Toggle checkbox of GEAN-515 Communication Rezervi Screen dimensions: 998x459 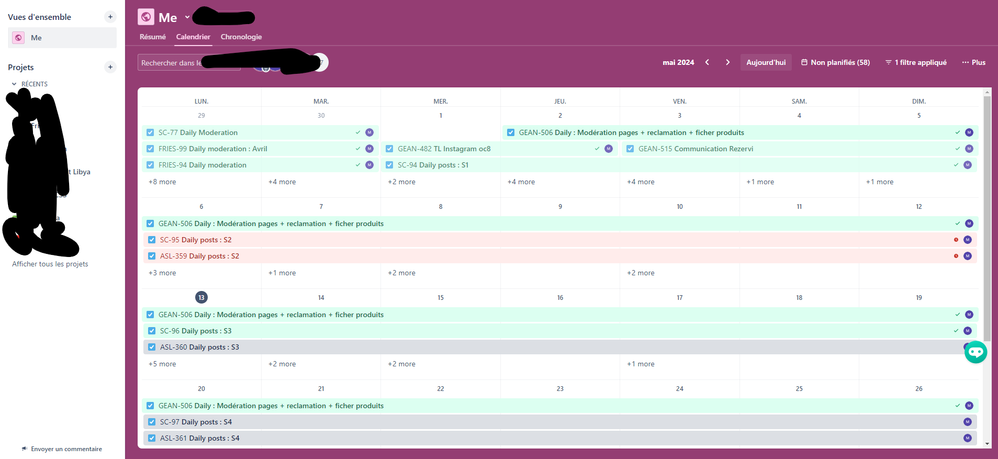click(x=630, y=148)
